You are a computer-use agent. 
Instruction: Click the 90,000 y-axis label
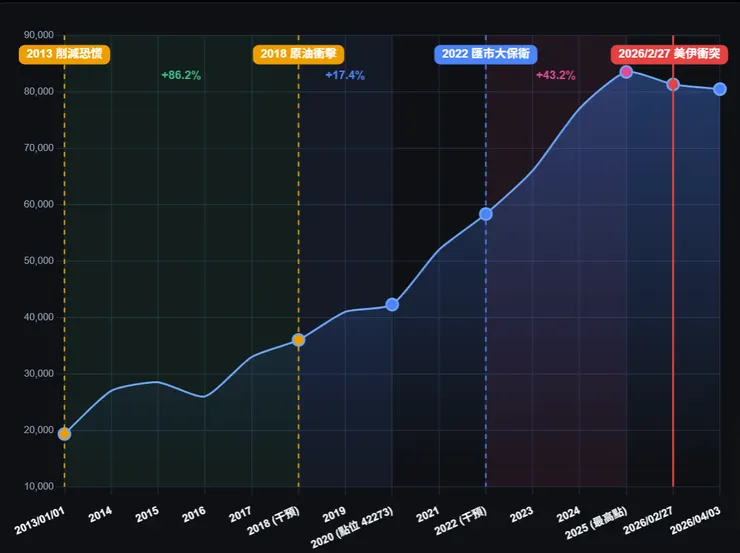[39, 35]
